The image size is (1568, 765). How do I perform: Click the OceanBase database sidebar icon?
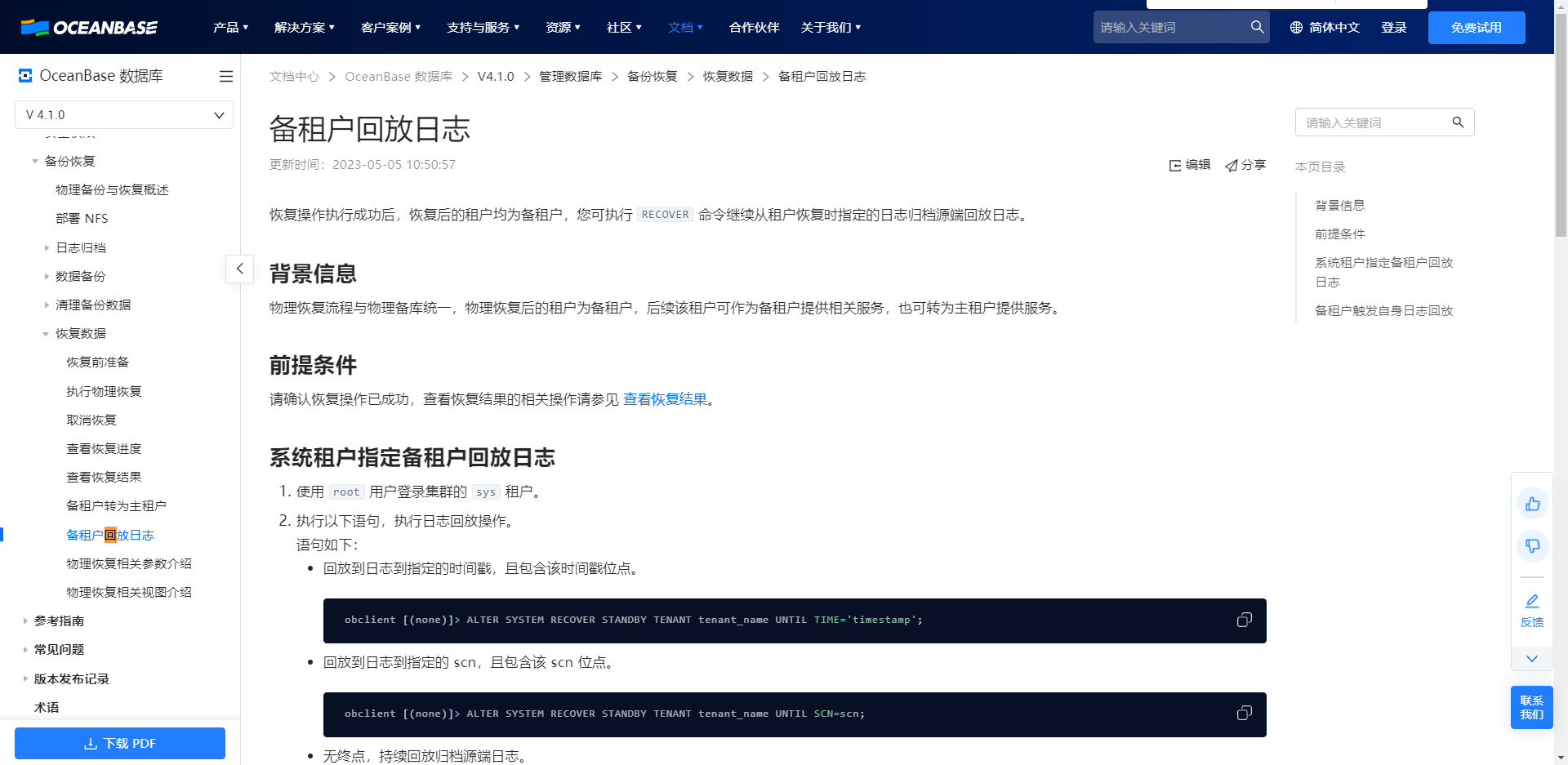[x=25, y=76]
